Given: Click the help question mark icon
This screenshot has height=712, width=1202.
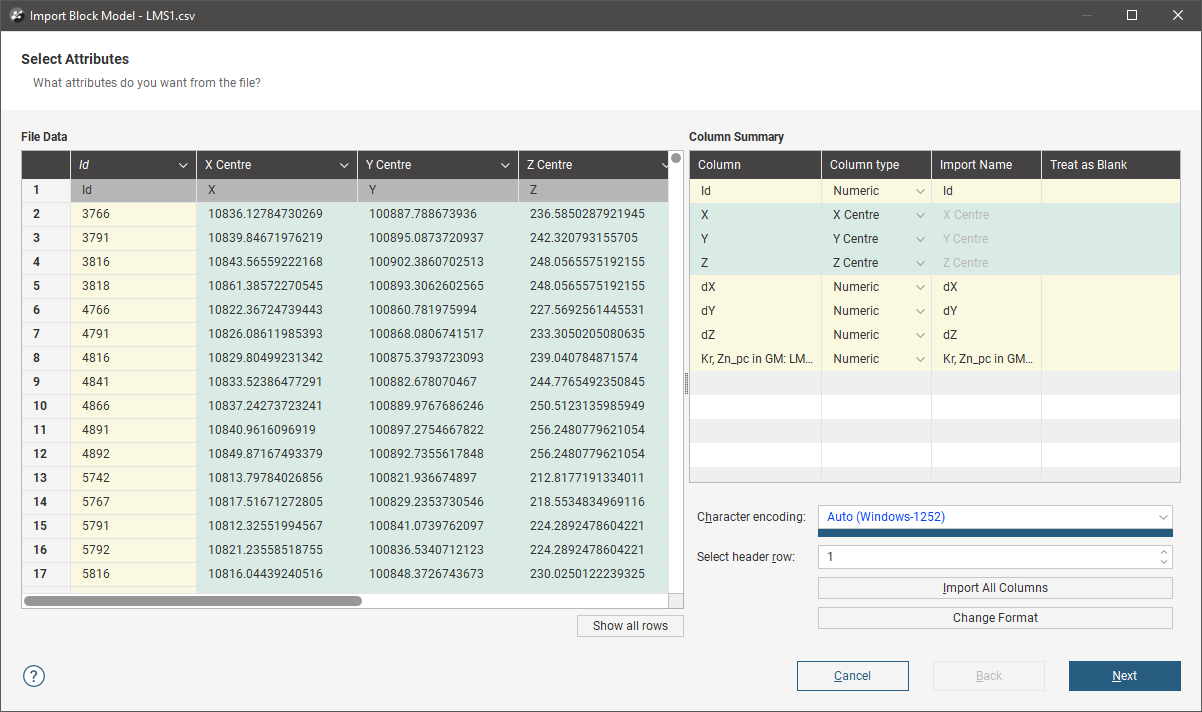Looking at the screenshot, I should point(34,676).
